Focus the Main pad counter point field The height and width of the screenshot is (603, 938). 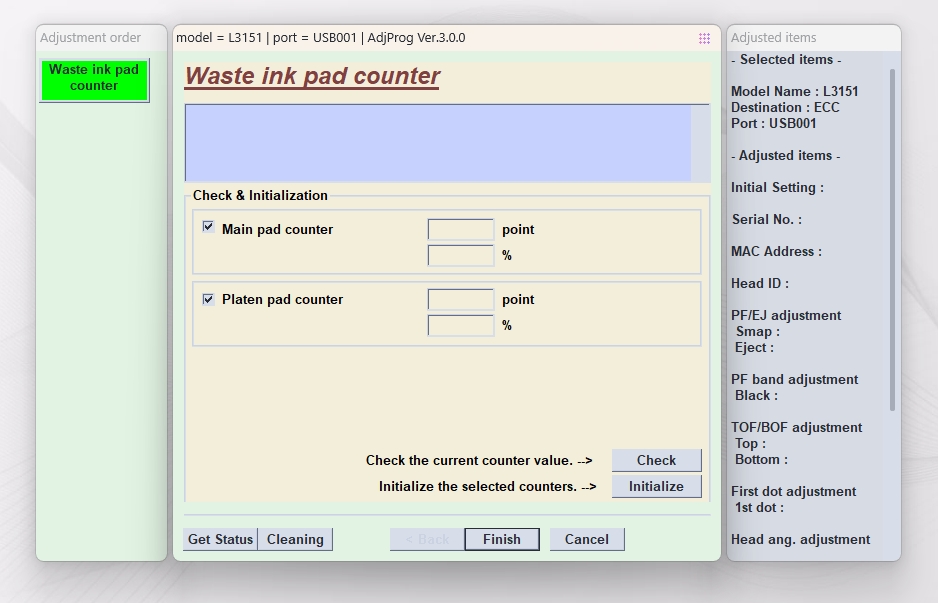pos(461,230)
